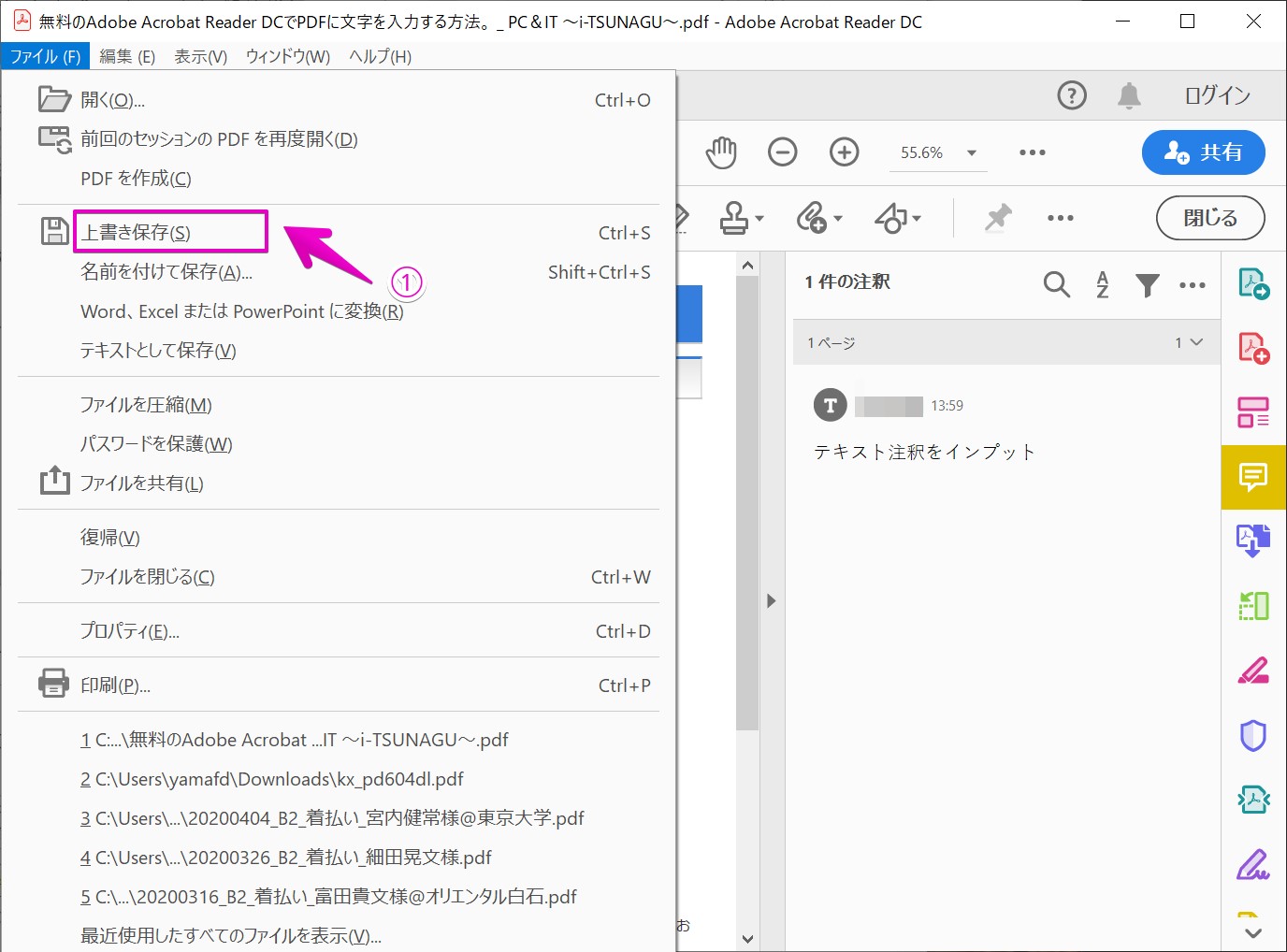Select the drawing shapes tool

click(891, 218)
